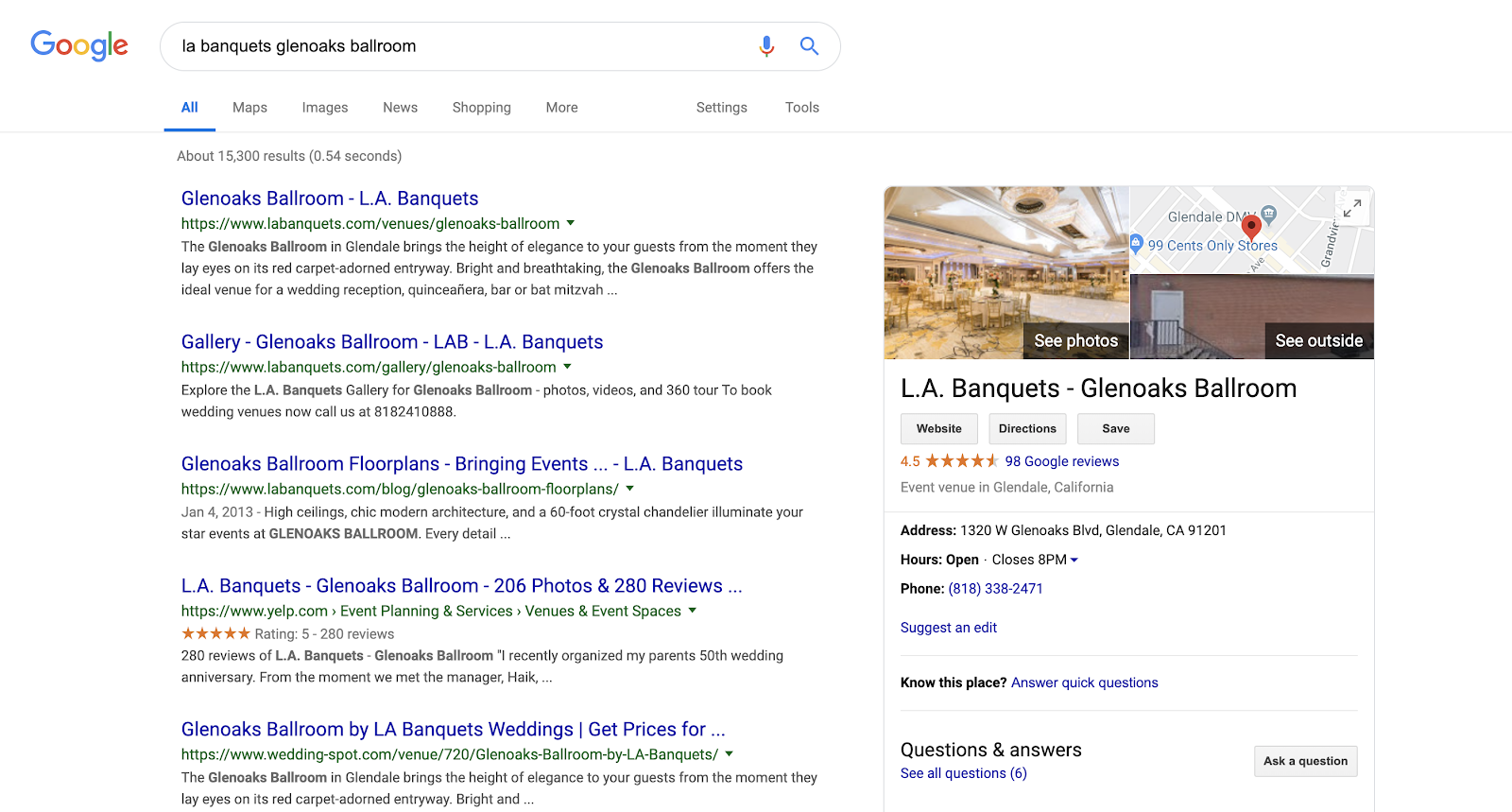Open See outside street view thumbnail

tap(1252, 317)
